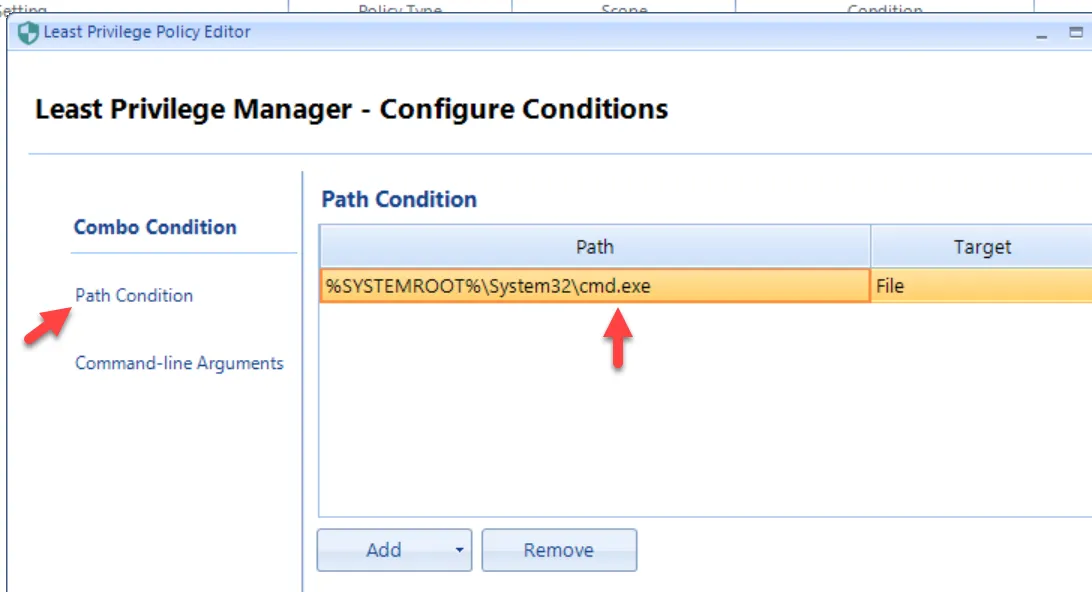Minimize the Least Privilege Policy Editor window
The width and height of the screenshot is (1092, 592).
pyautogui.click(x=1042, y=34)
